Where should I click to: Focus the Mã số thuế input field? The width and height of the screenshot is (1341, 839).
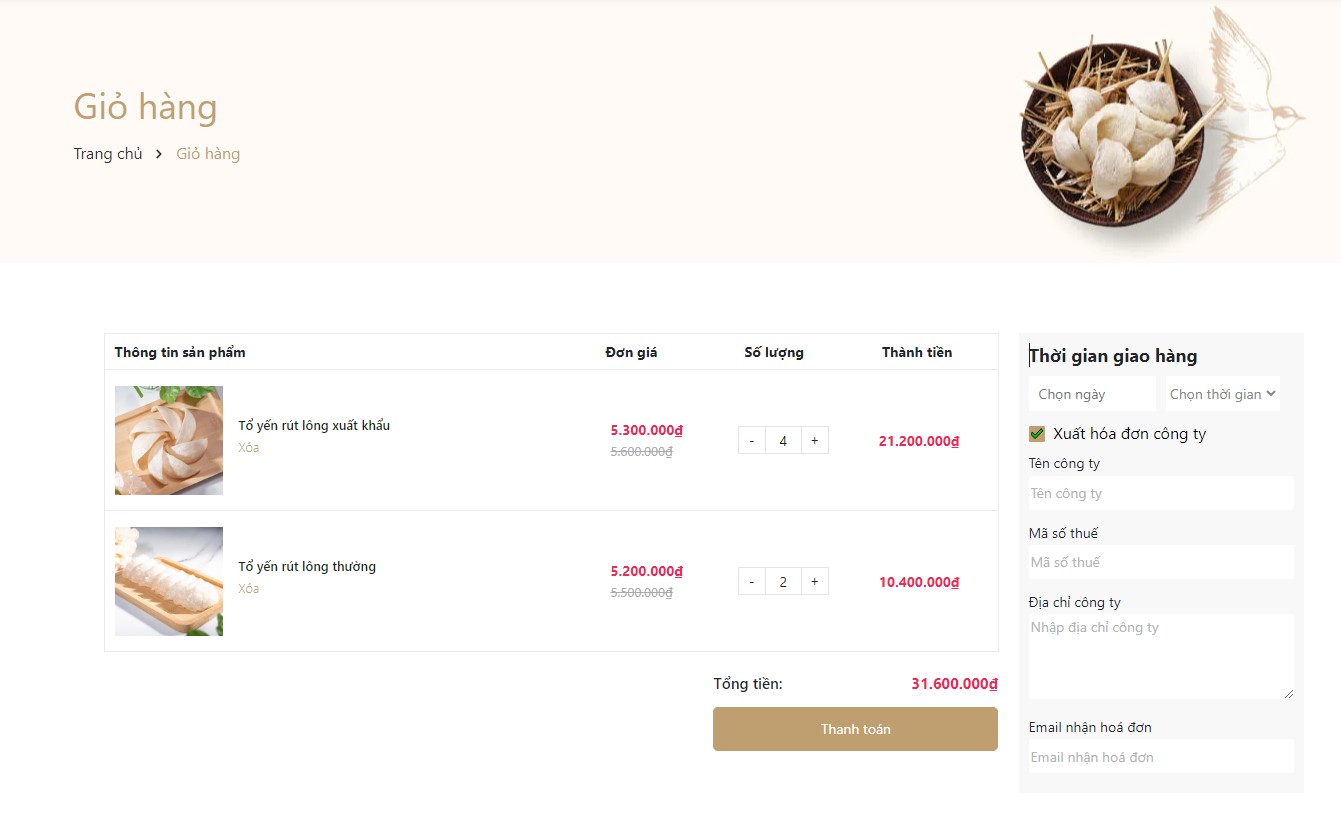1160,562
